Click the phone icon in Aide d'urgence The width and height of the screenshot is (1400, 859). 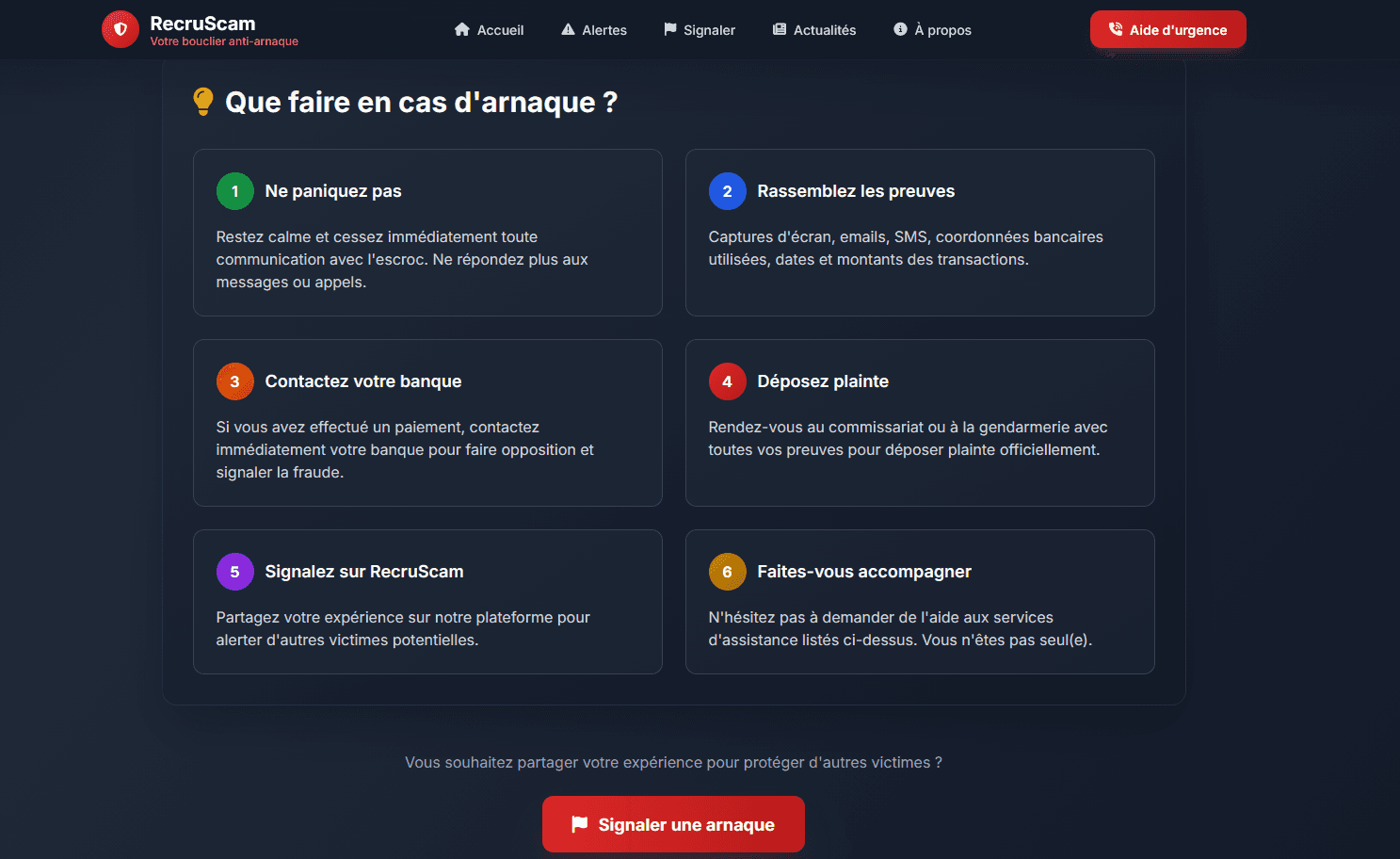click(1116, 29)
